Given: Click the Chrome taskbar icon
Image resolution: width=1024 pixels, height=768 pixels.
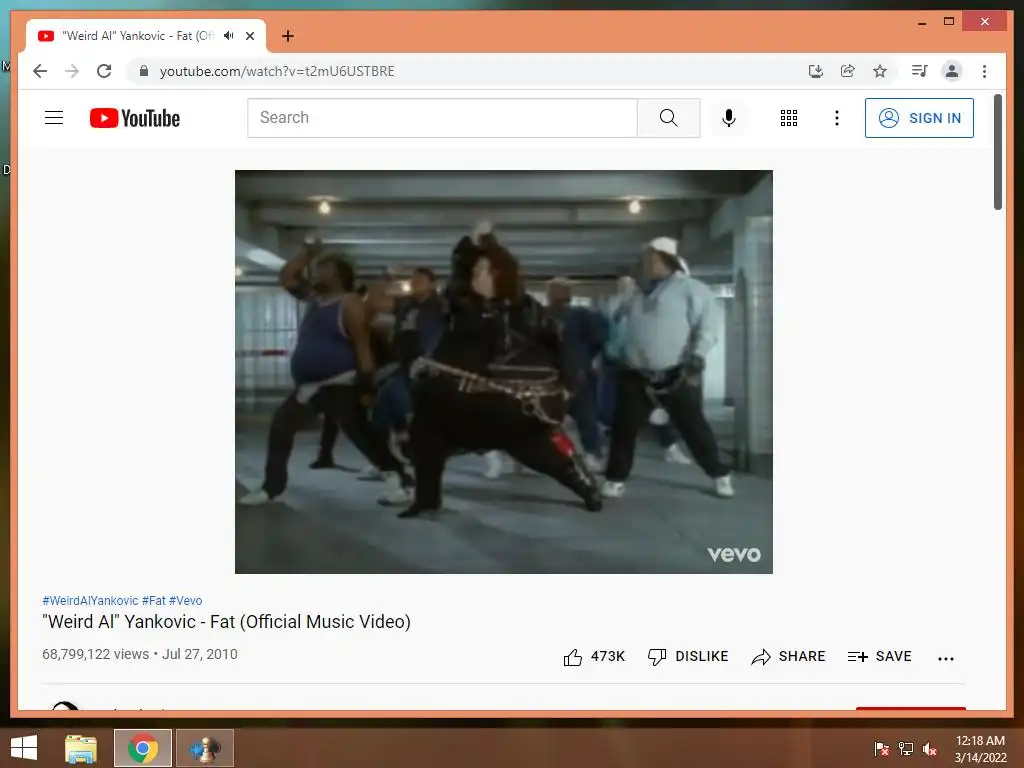Looking at the screenshot, I should point(142,748).
